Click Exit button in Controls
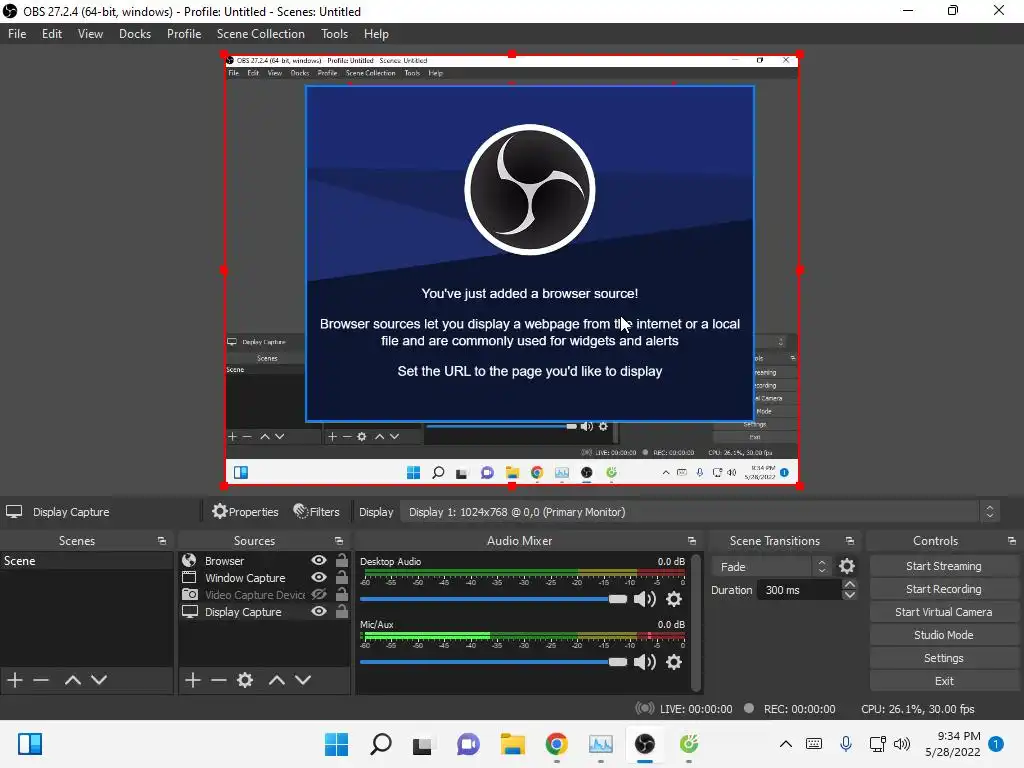This screenshot has height=768, width=1024. 944,680
